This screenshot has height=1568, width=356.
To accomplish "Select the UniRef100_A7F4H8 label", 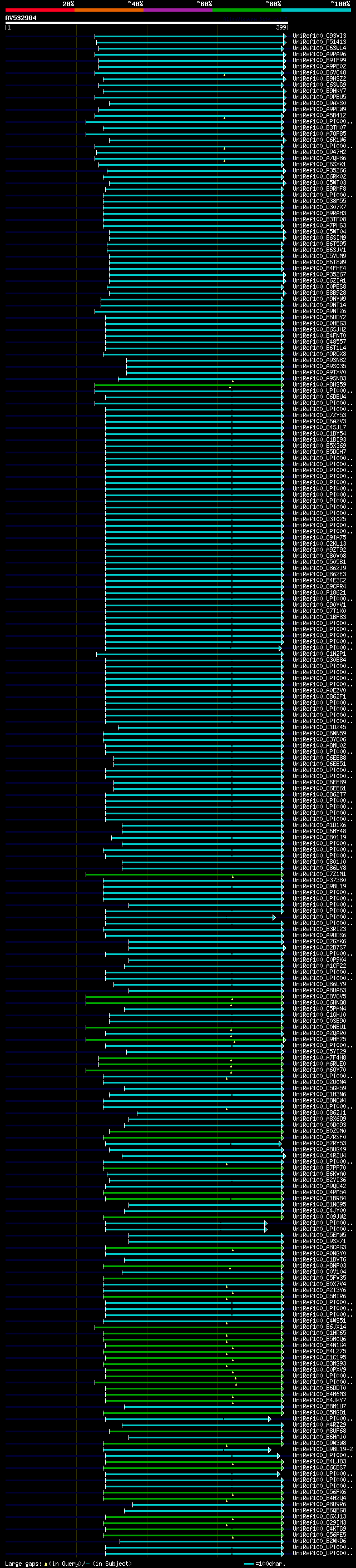I will point(319,1058).
